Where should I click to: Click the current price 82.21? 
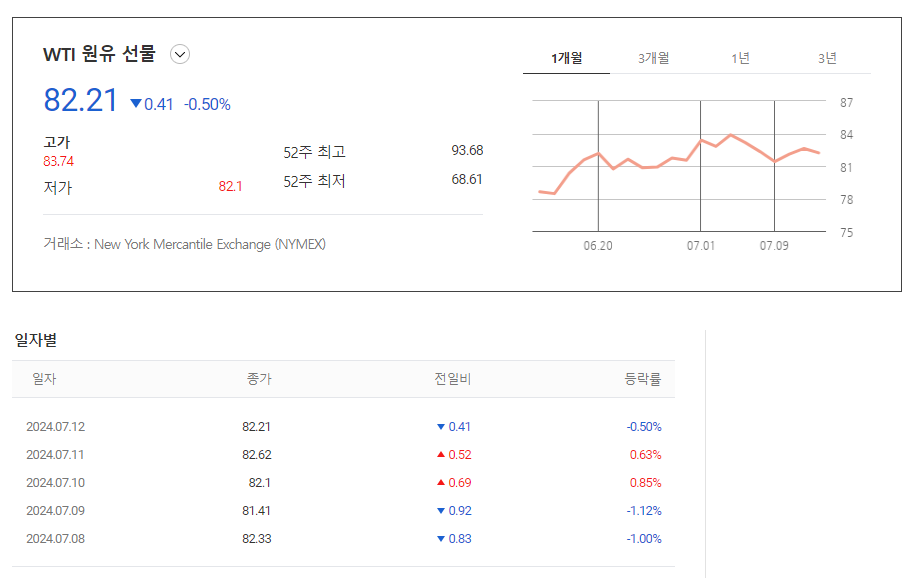(80, 100)
